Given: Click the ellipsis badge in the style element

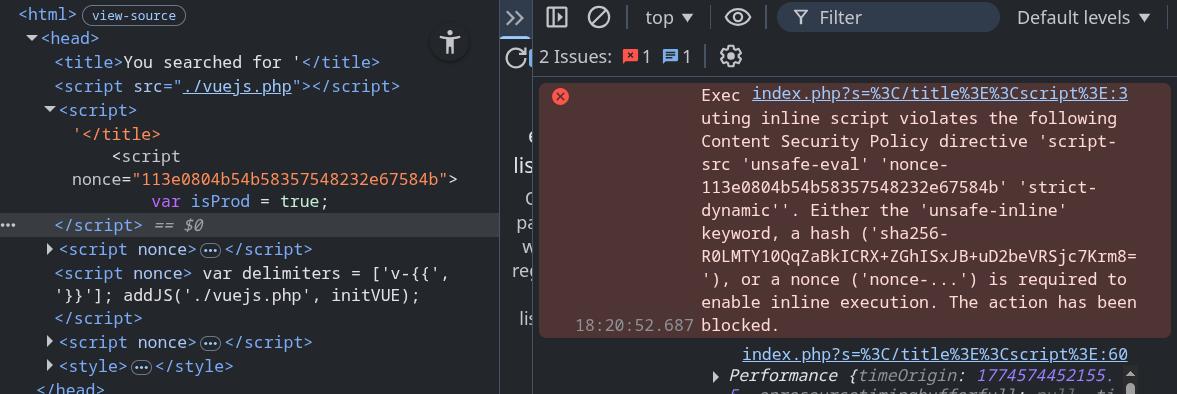Looking at the screenshot, I should pyautogui.click(x=141, y=367).
